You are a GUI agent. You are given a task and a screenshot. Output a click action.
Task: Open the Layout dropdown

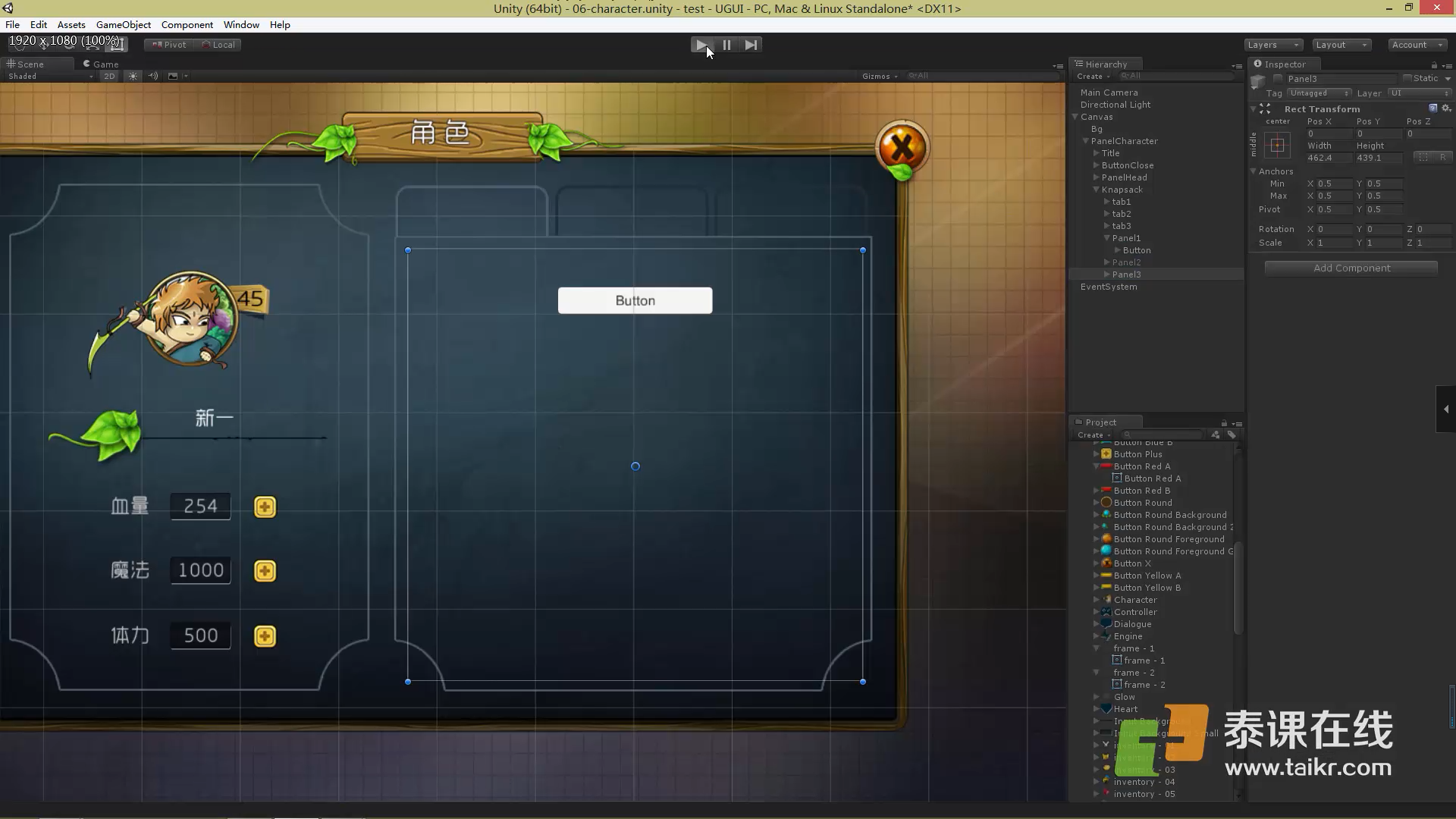[1341, 45]
